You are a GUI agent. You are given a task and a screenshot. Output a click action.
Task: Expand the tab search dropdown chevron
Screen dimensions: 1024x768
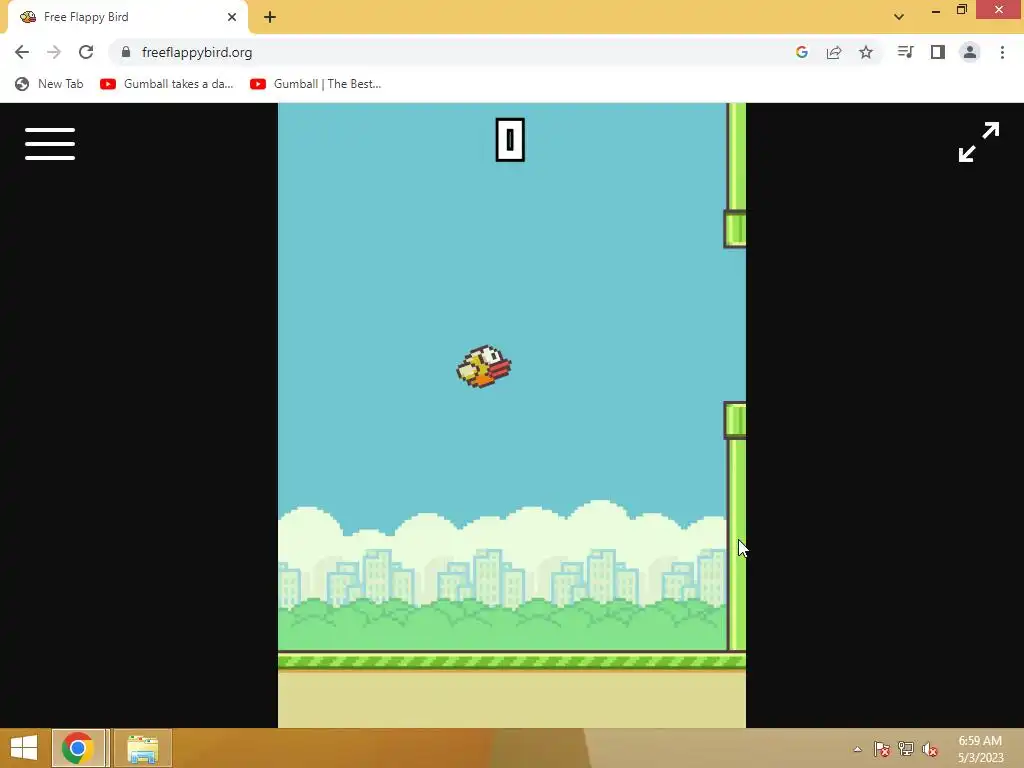899,17
